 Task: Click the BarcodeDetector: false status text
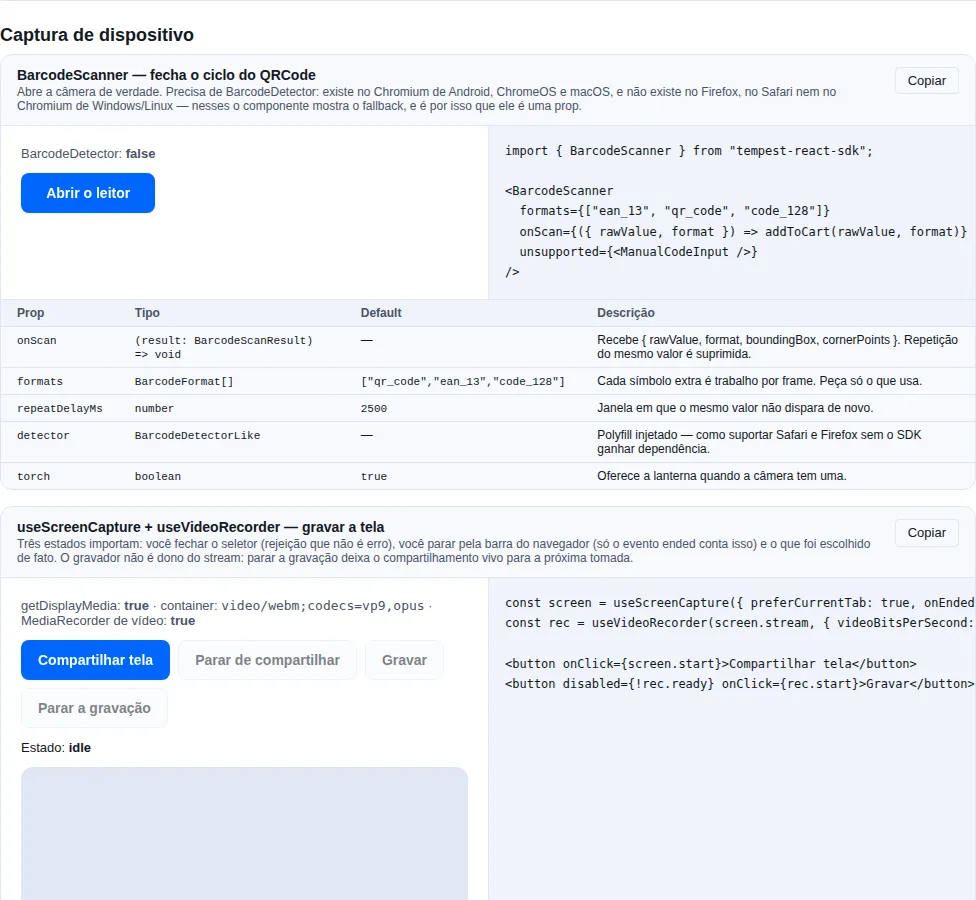tap(88, 154)
